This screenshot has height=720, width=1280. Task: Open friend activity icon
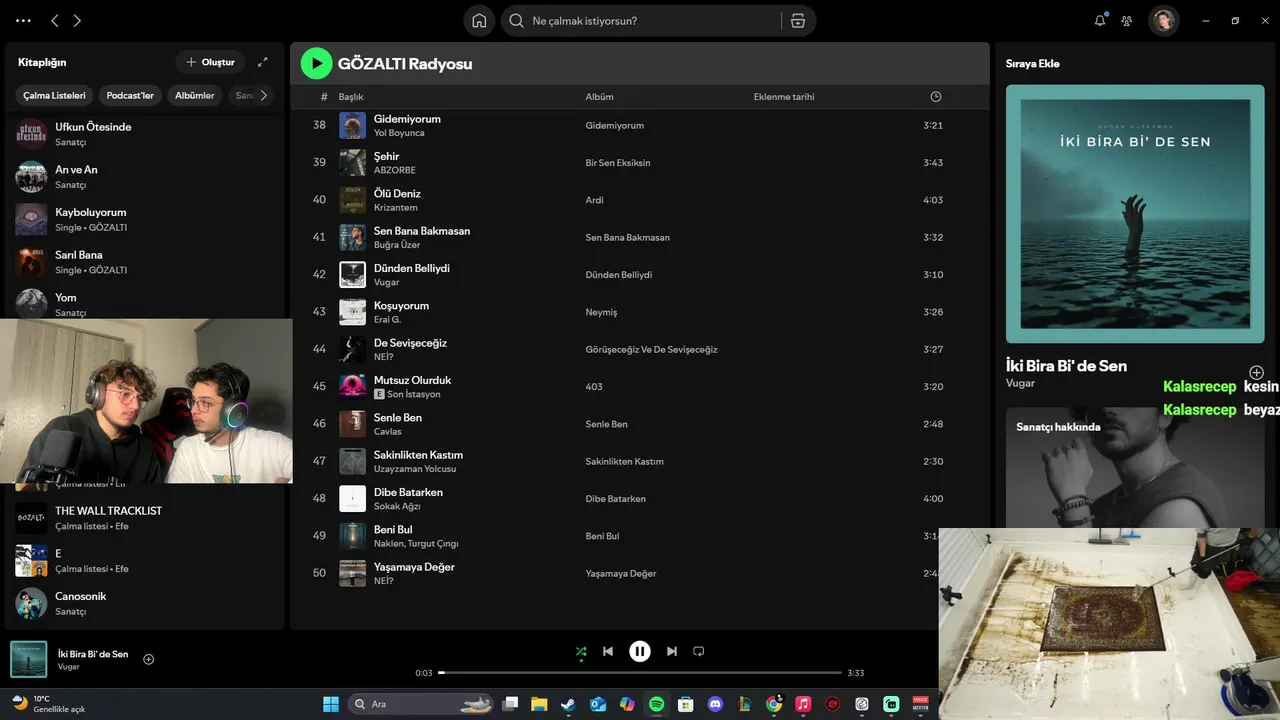pos(1127,21)
